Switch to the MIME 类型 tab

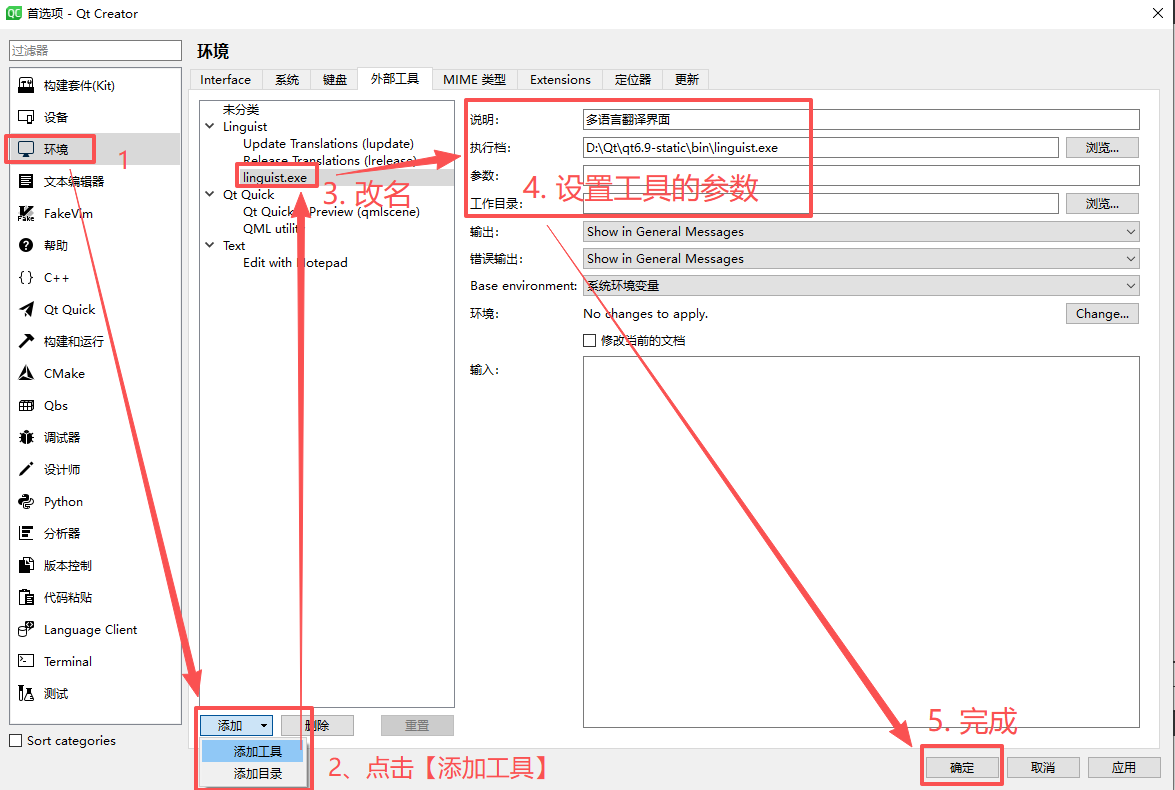pyautogui.click(x=474, y=79)
